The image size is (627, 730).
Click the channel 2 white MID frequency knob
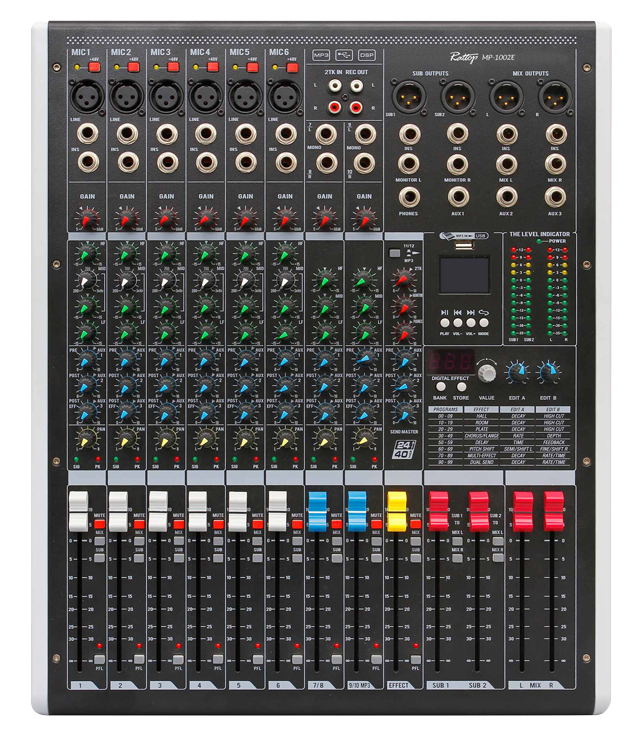[x=126, y=282]
